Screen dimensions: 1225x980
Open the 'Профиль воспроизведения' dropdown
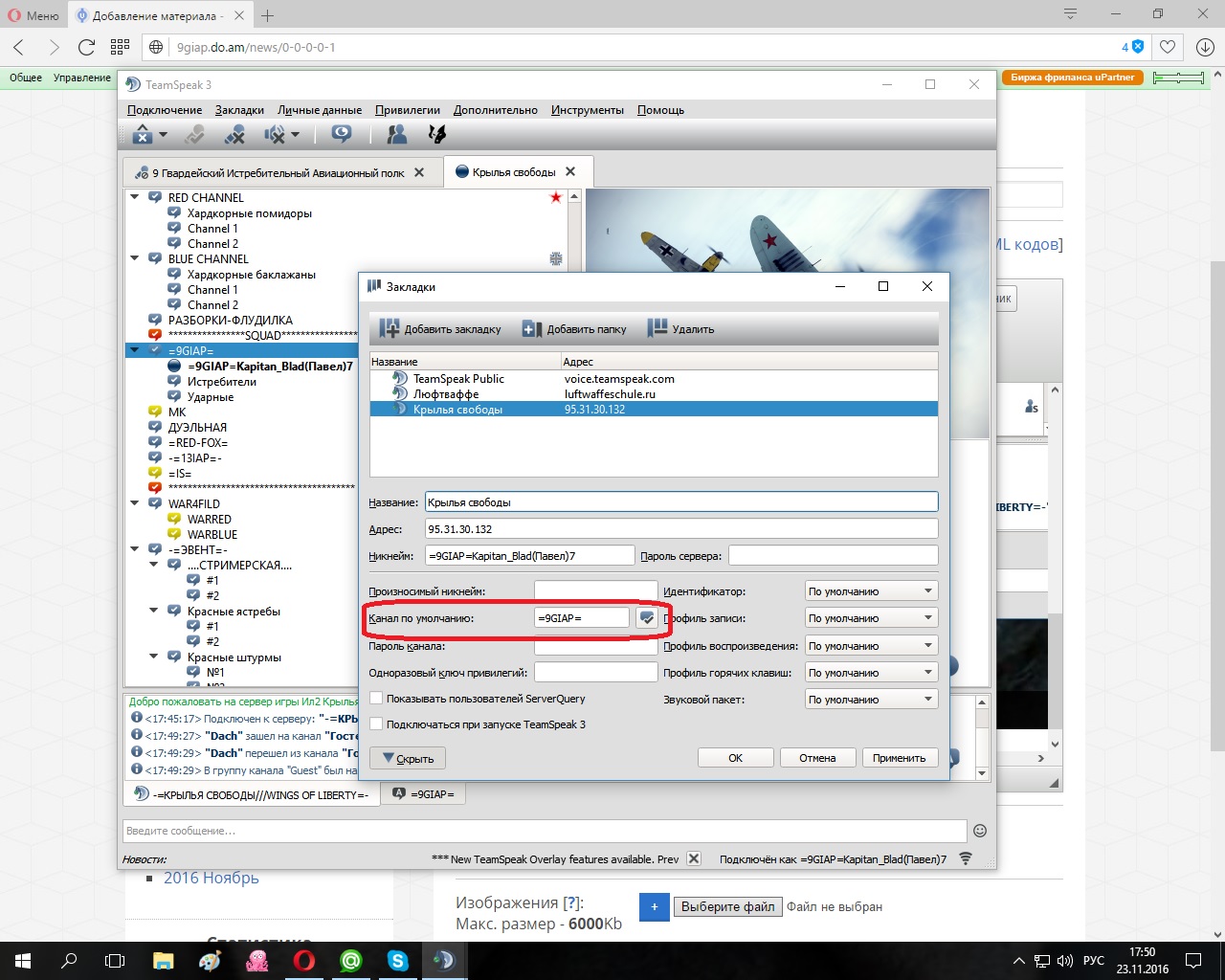pos(870,646)
